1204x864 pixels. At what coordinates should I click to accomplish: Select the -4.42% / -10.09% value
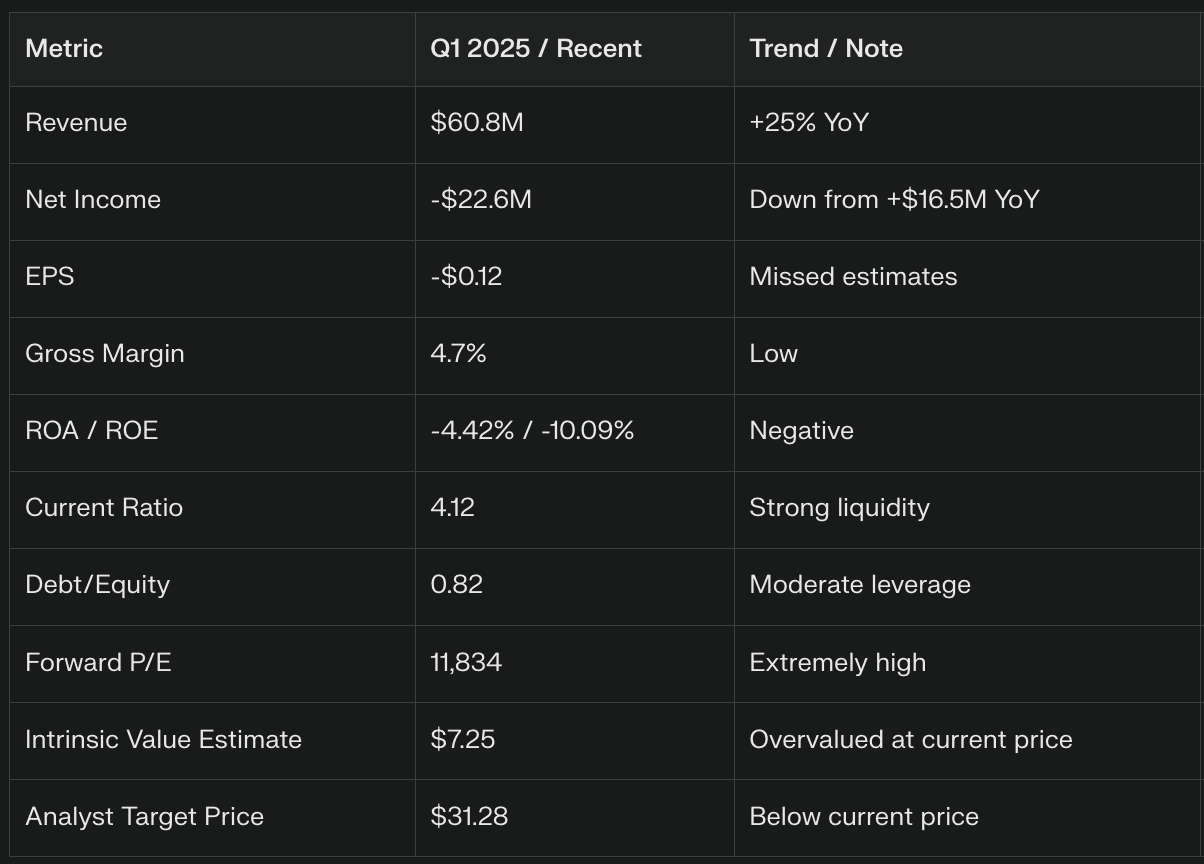pos(532,431)
